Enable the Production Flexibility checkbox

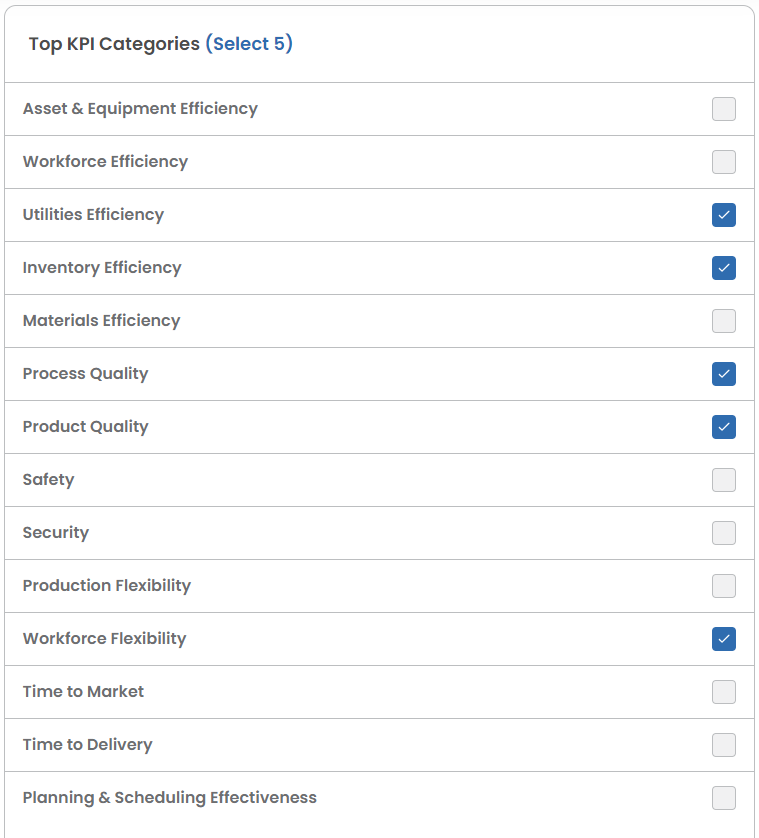(724, 586)
